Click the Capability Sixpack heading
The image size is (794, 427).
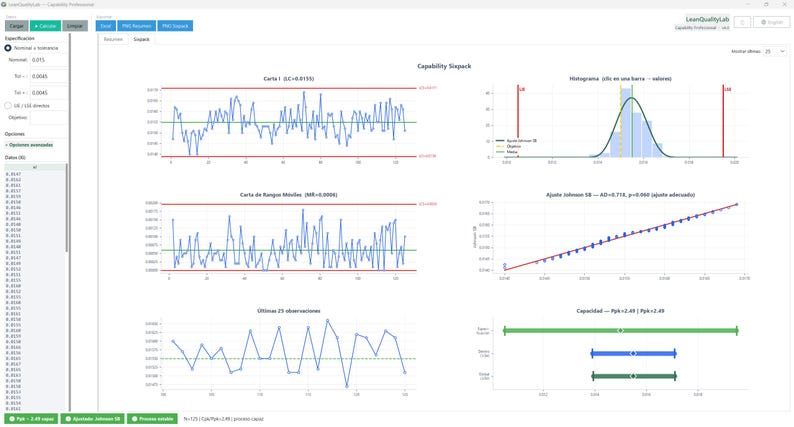click(444, 66)
